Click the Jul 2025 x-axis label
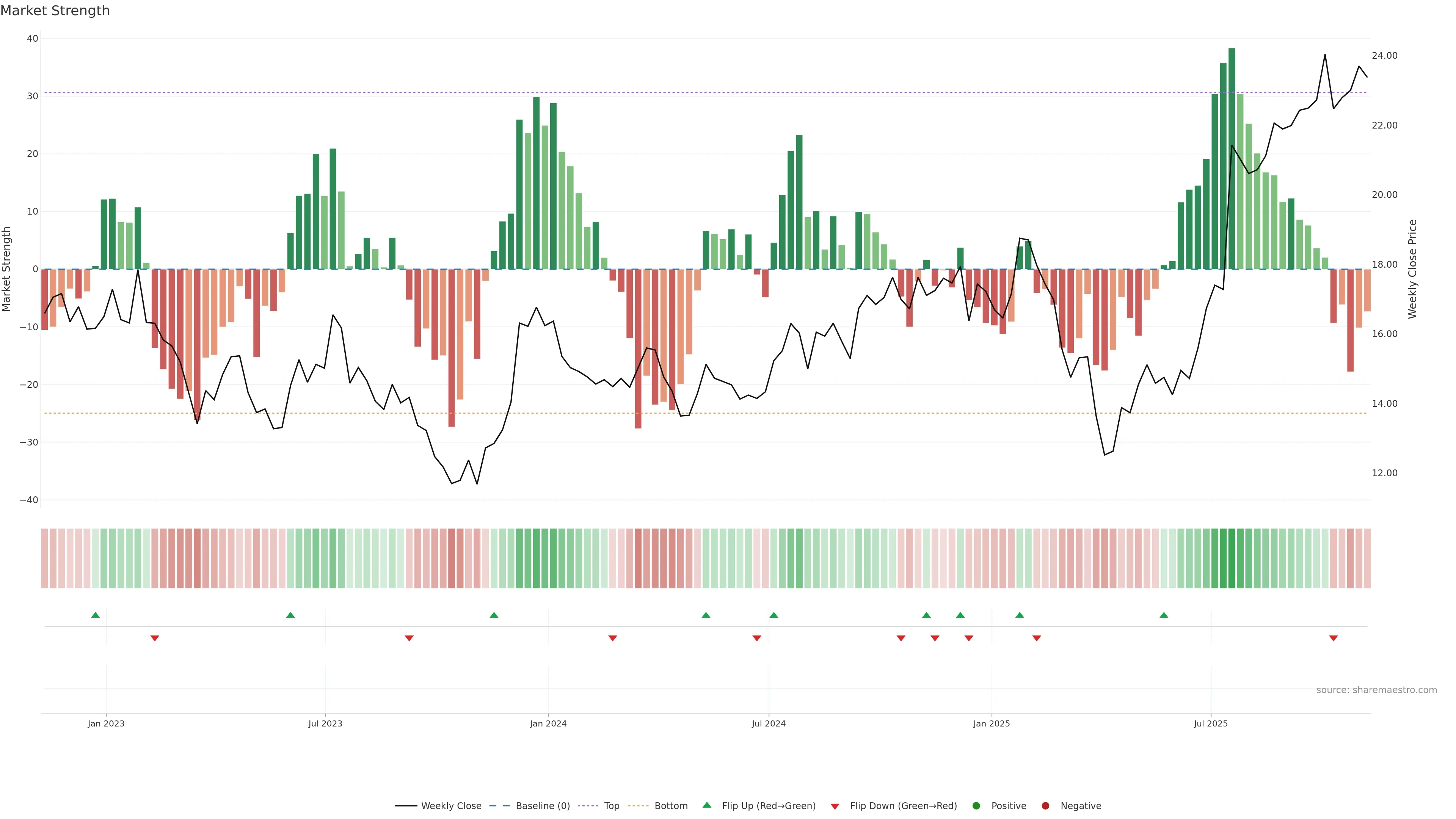This screenshot has height=819, width=1456. 1210,723
